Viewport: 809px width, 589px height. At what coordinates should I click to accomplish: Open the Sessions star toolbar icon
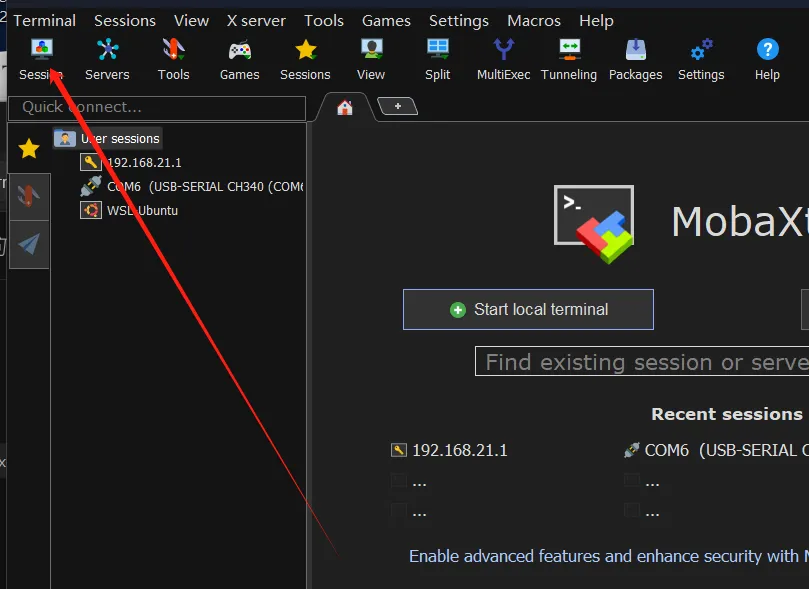305,59
